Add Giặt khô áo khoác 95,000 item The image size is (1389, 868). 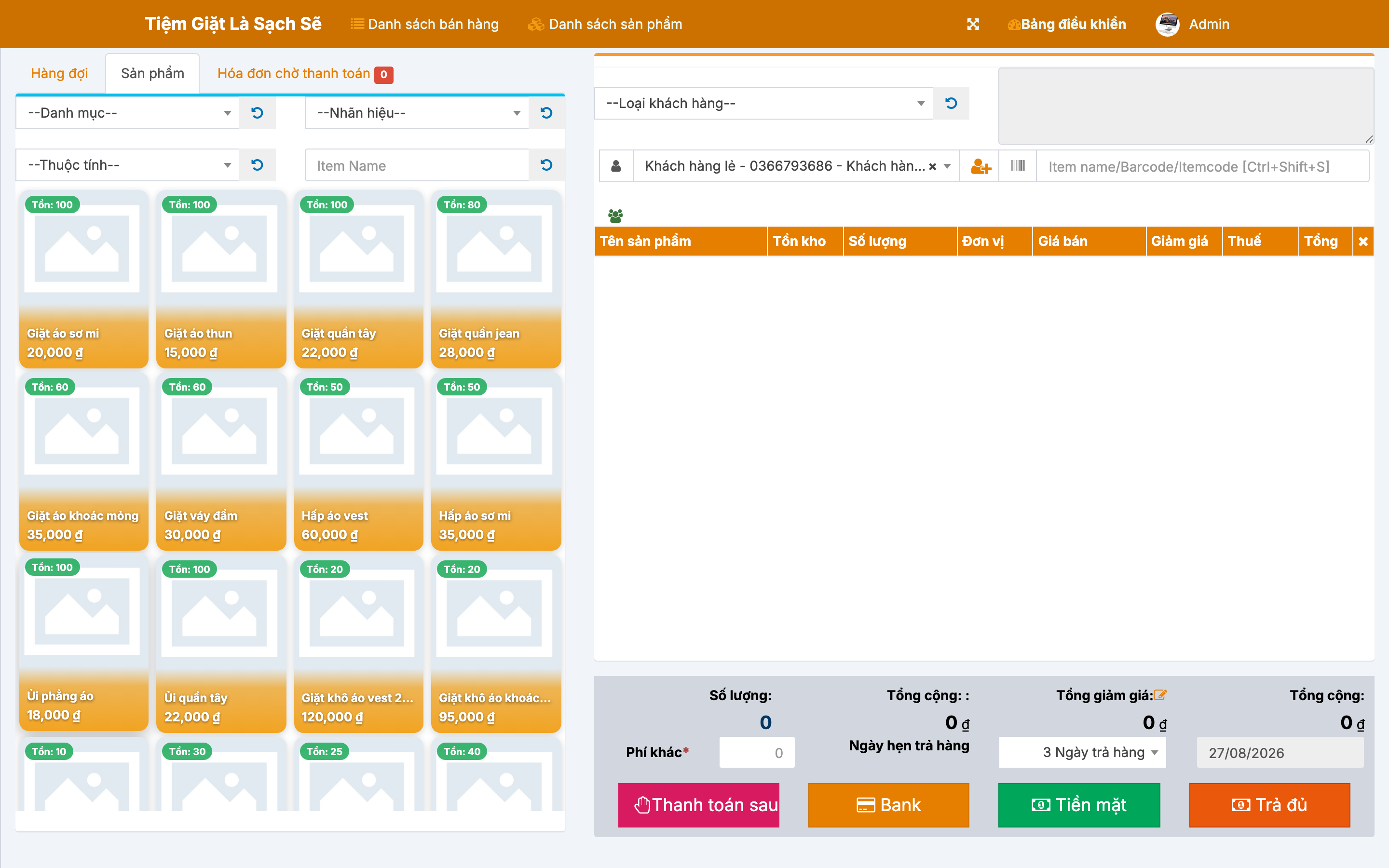pyautogui.click(x=496, y=644)
